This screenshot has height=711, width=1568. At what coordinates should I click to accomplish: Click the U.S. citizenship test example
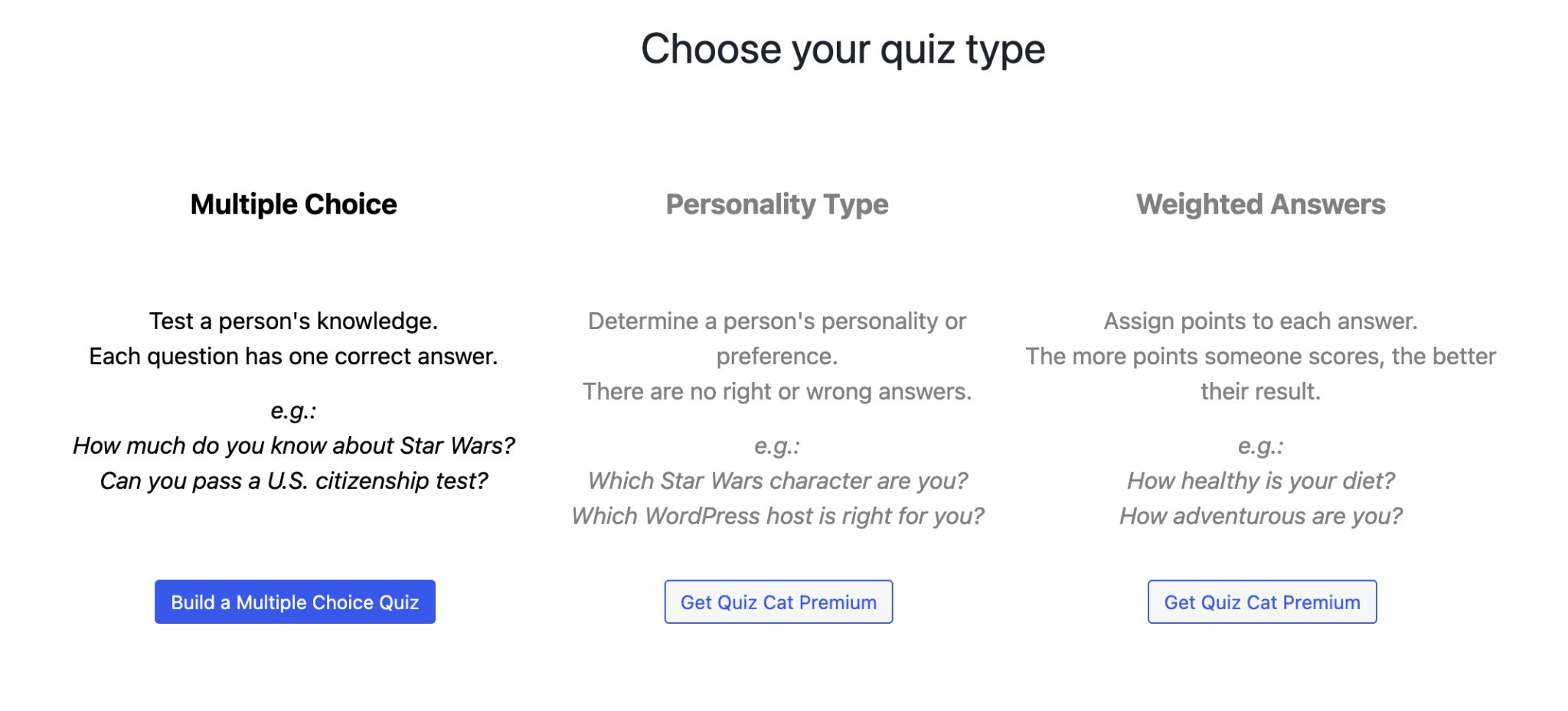click(293, 481)
